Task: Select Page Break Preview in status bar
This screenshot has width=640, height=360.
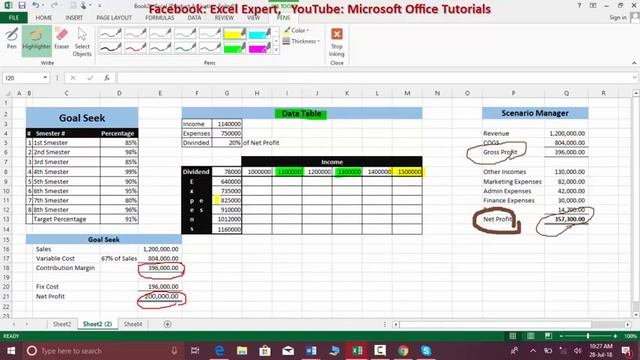Action: pyautogui.click(x=548, y=336)
